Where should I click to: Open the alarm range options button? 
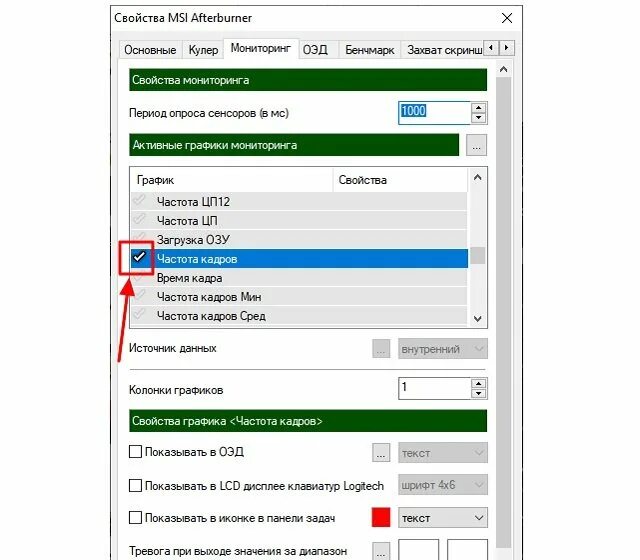click(381, 551)
